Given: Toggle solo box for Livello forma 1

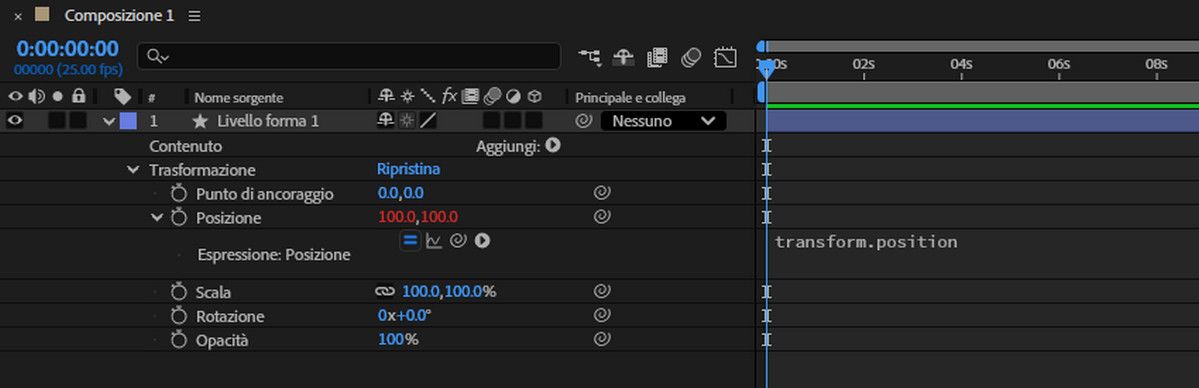Looking at the screenshot, I should click(x=57, y=120).
